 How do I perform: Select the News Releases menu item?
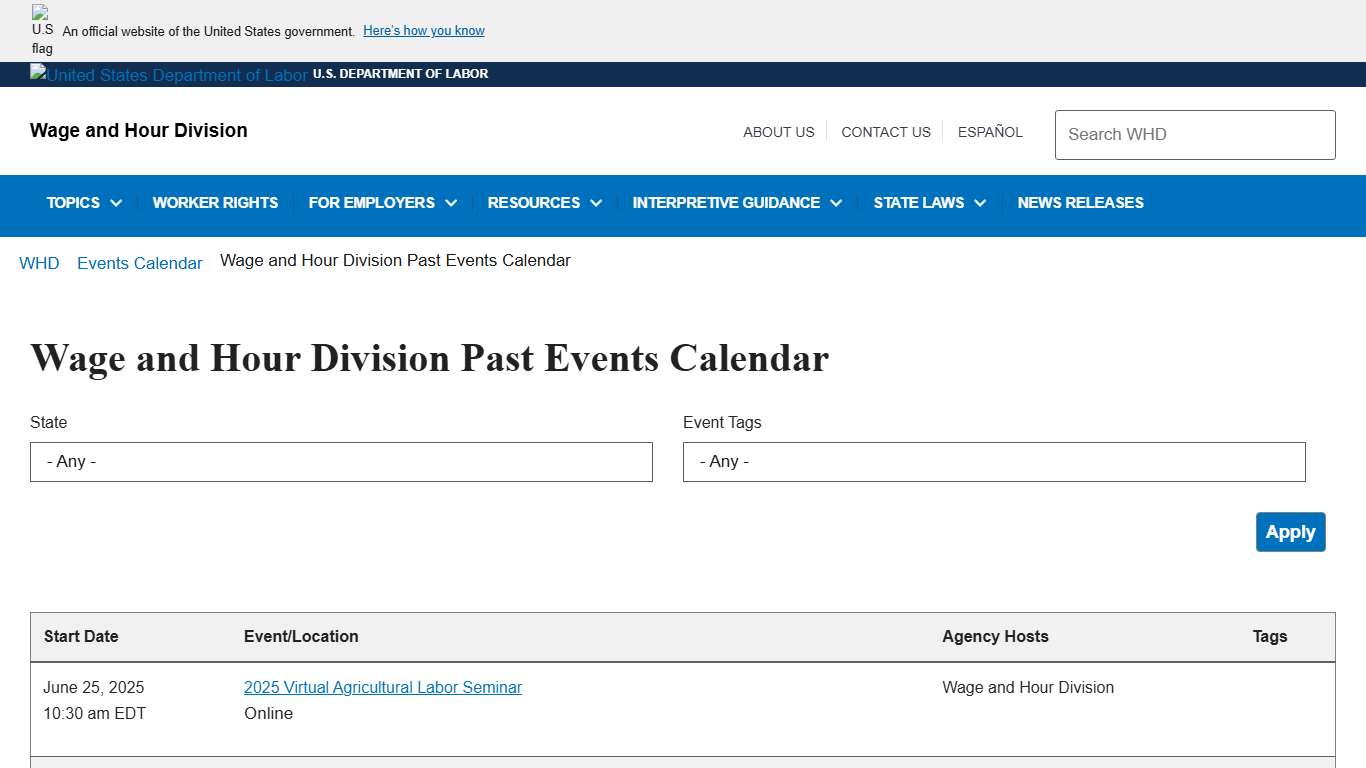[x=1080, y=203]
